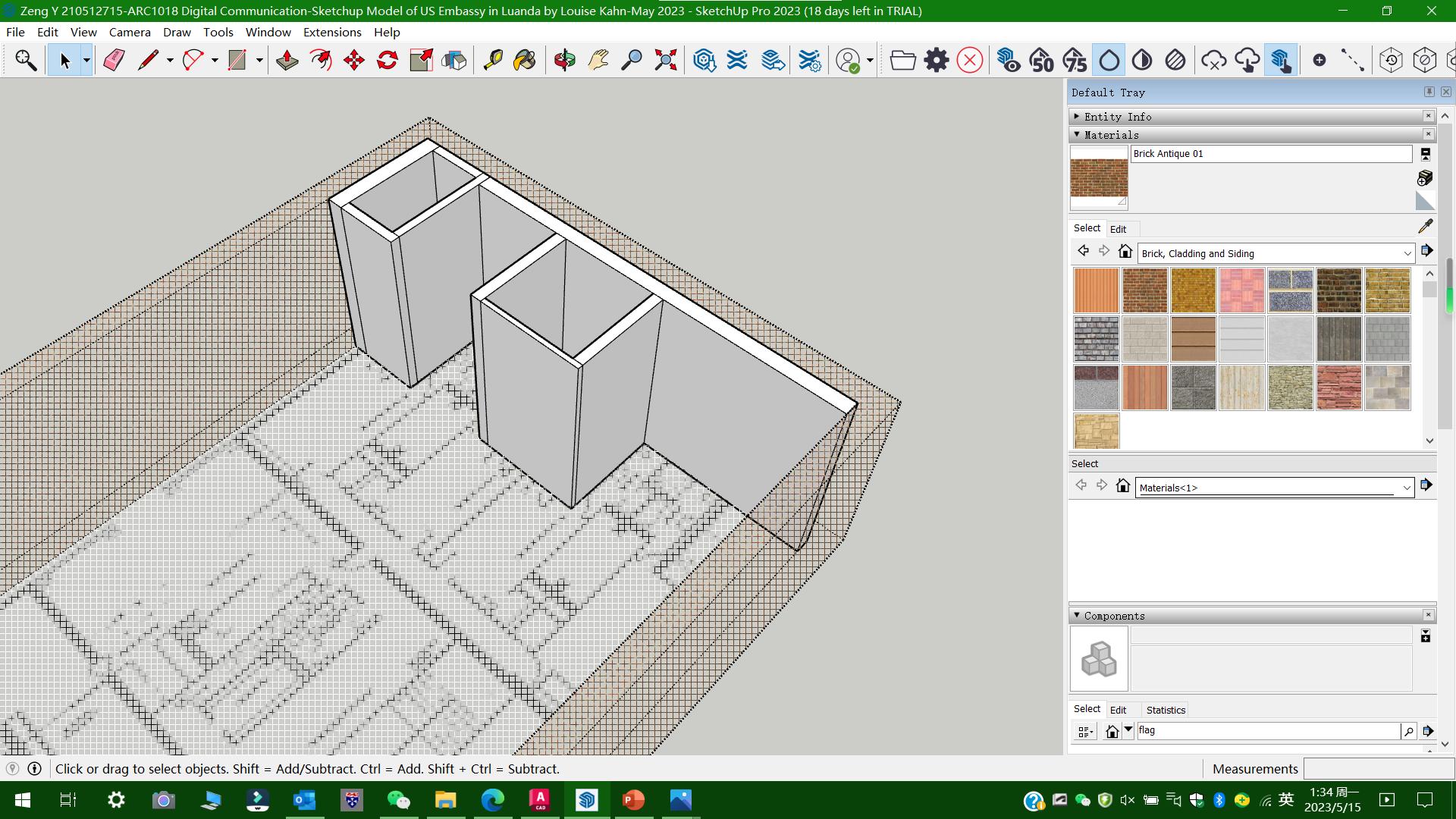The image size is (1456, 819).
Task: Select the Push/Pull tool
Action: (287, 60)
